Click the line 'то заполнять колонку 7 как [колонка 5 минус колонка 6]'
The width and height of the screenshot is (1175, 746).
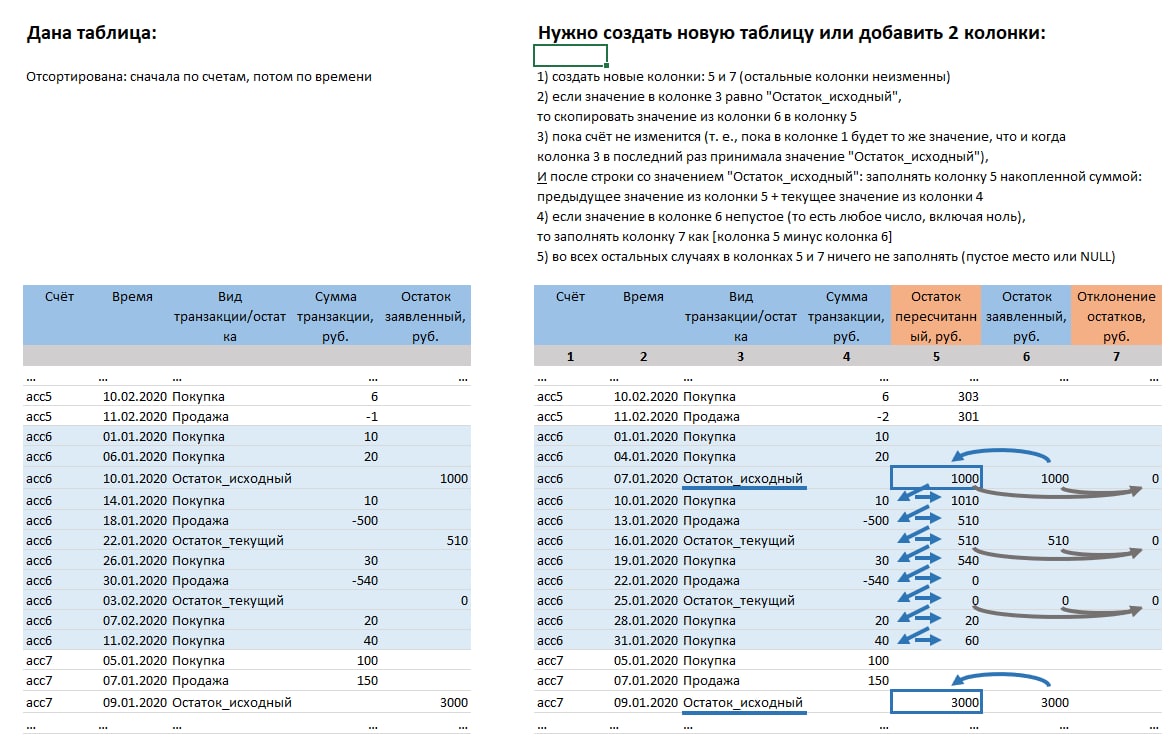click(714, 237)
